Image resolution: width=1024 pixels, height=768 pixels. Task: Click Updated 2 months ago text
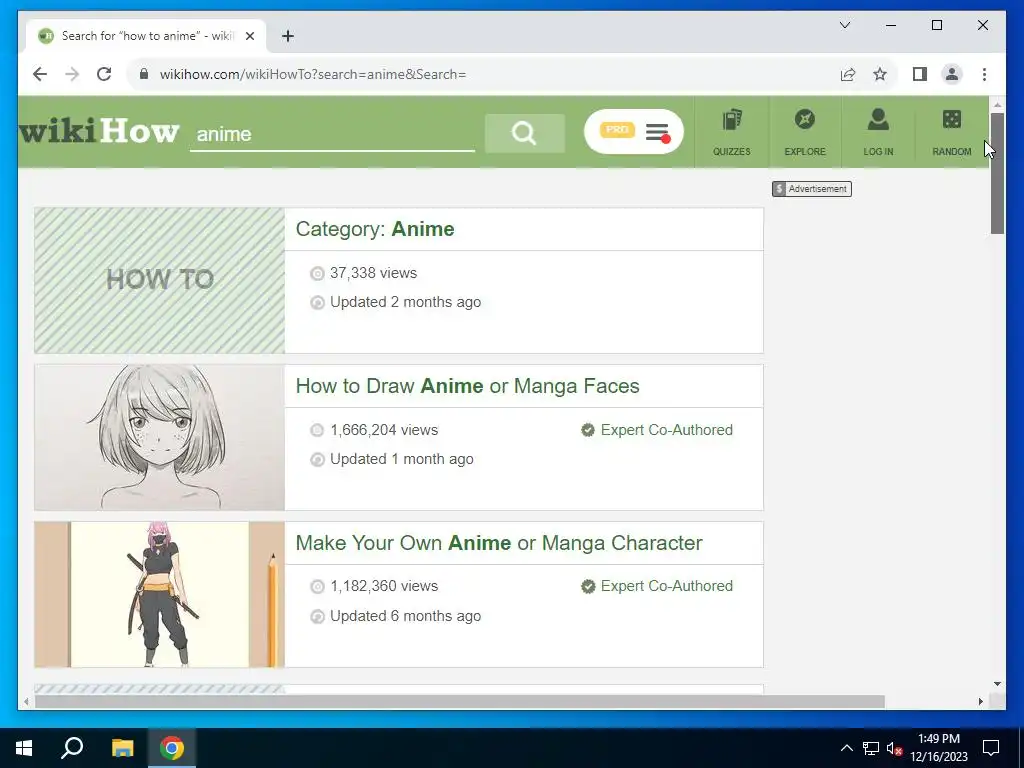pos(405,302)
